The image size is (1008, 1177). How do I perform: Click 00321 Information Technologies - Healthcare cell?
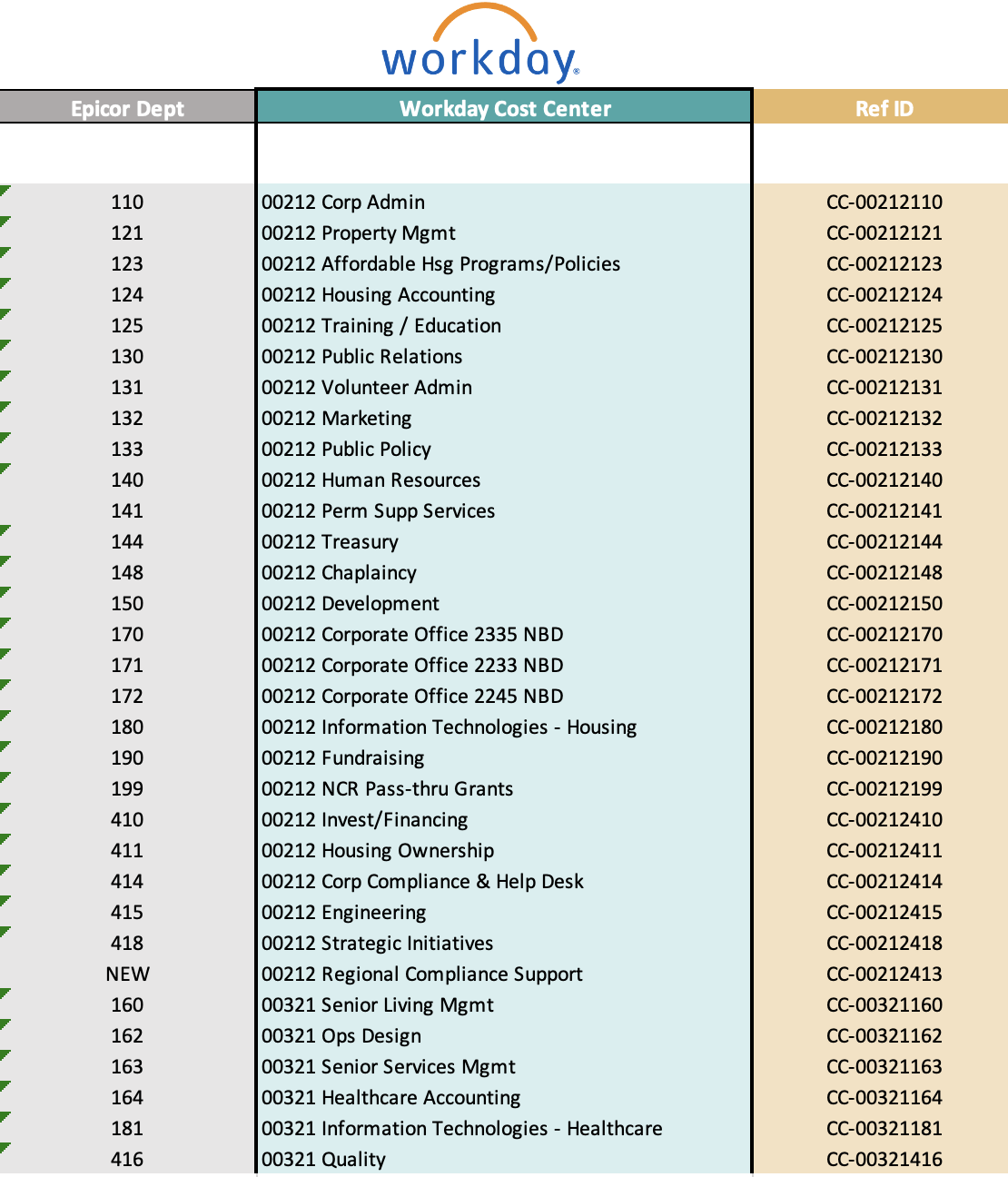click(505, 1128)
